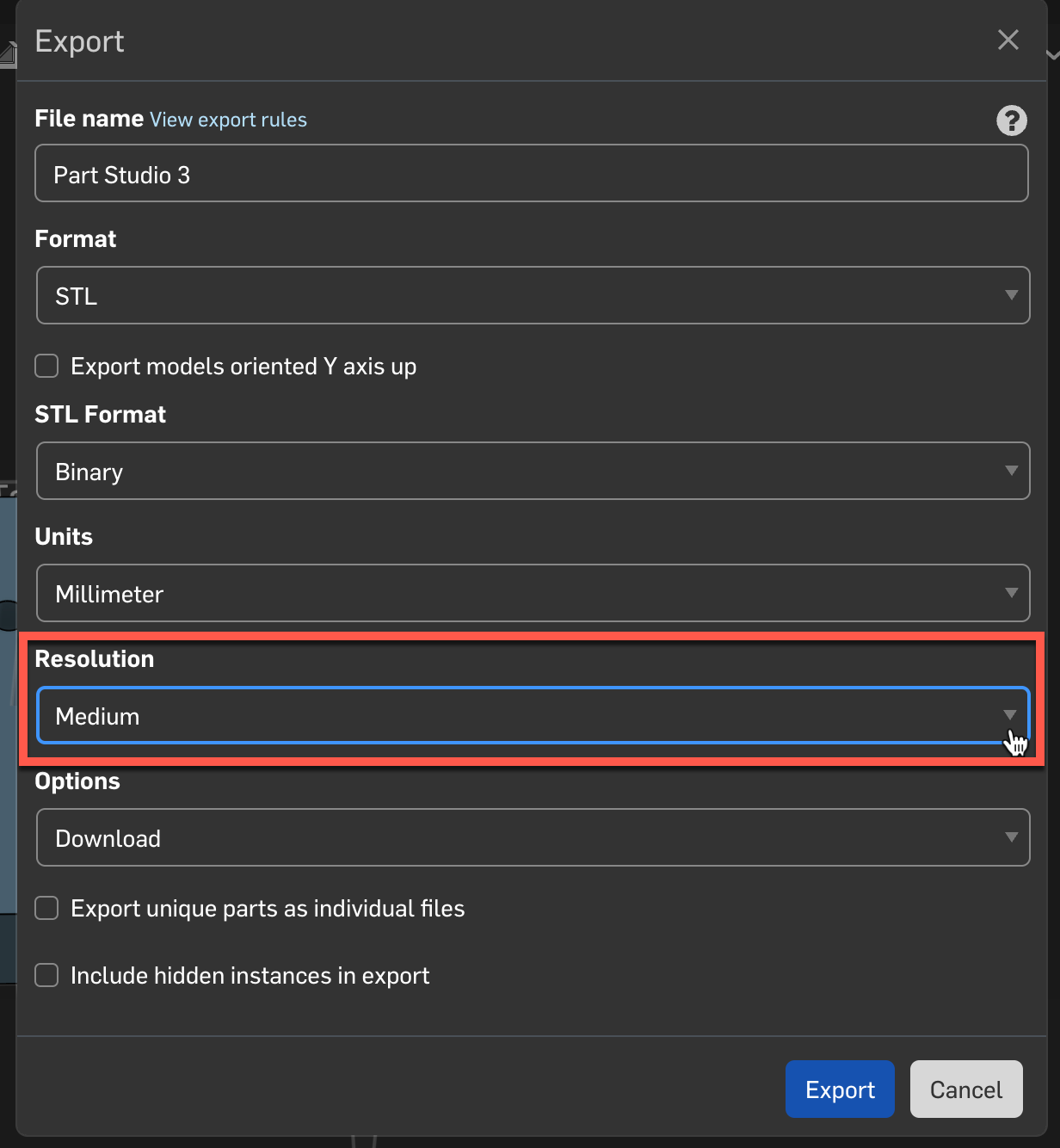Open the STL Format dropdown showing Binary
Viewport: 1060px width, 1148px height.
533,471
